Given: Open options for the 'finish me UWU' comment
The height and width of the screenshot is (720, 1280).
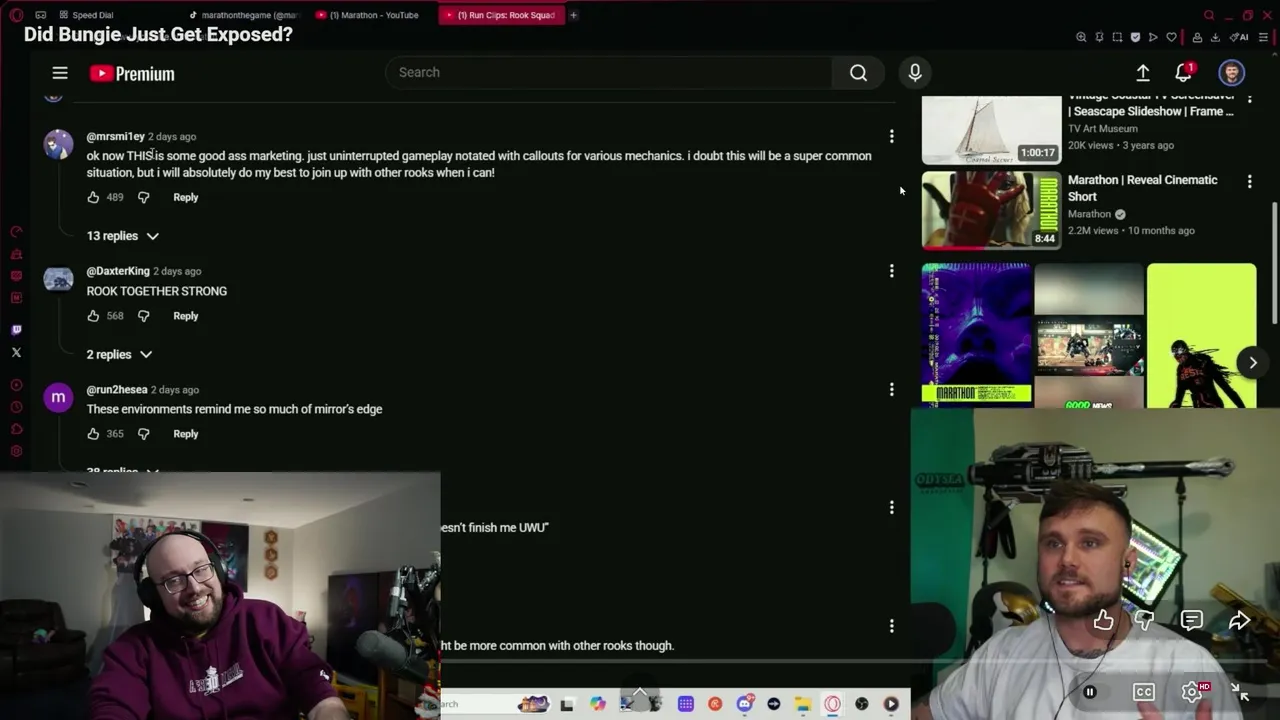Looking at the screenshot, I should 891,507.
